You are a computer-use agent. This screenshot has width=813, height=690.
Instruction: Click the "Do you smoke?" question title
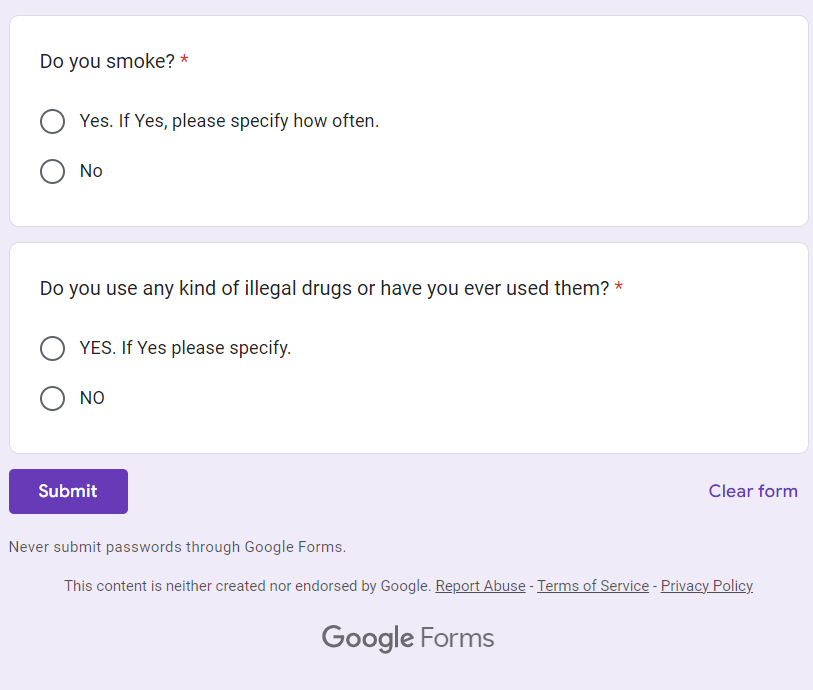(107, 62)
